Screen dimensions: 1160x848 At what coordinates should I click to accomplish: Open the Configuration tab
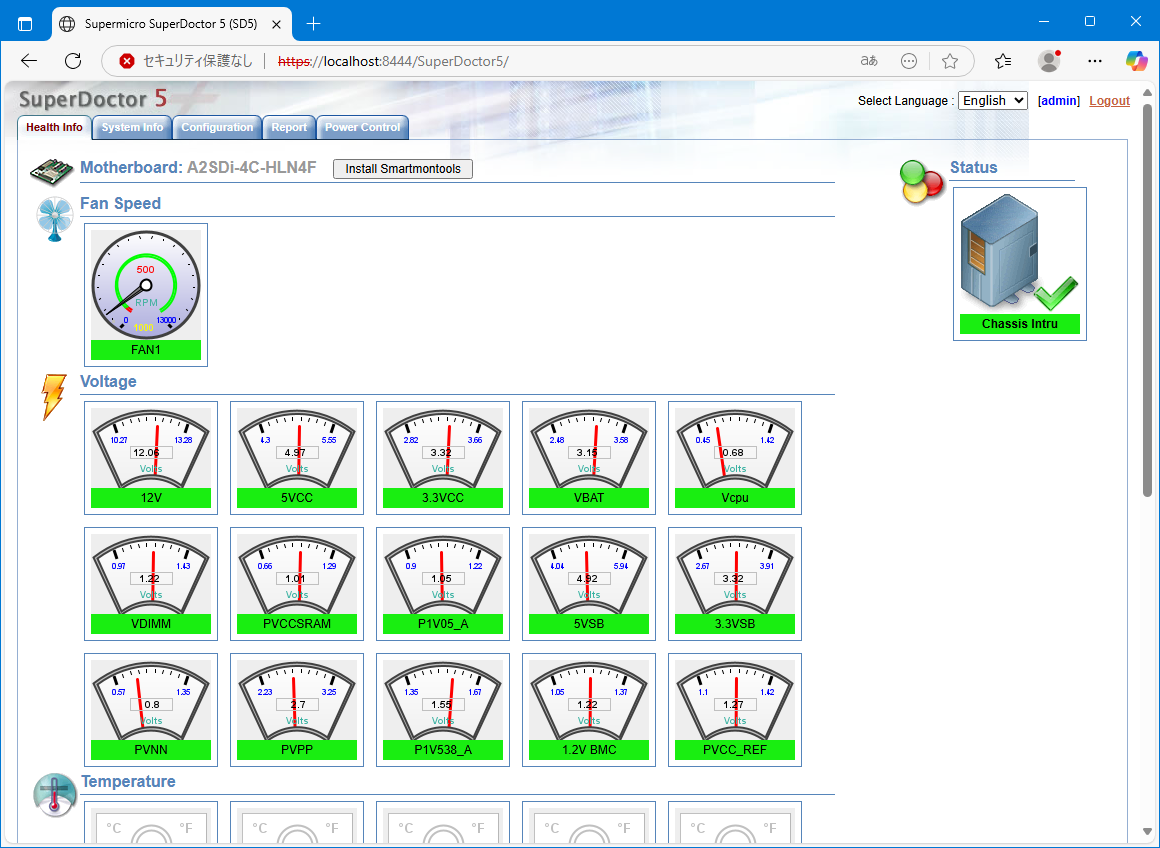pyautogui.click(x=217, y=128)
